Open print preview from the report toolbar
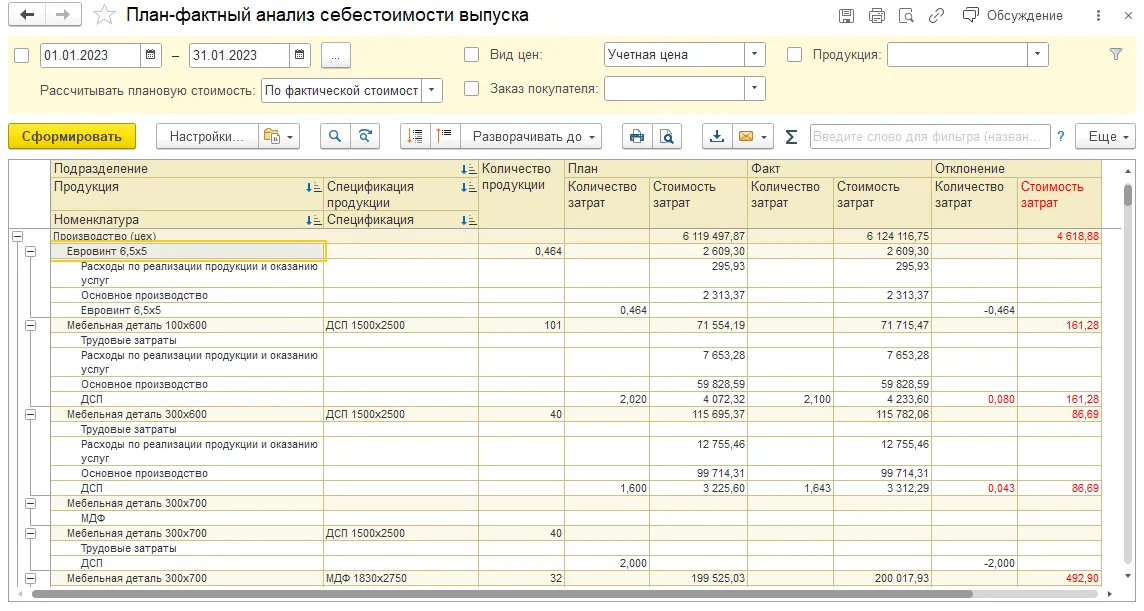This screenshot has height=611, width=1144. coord(667,137)
